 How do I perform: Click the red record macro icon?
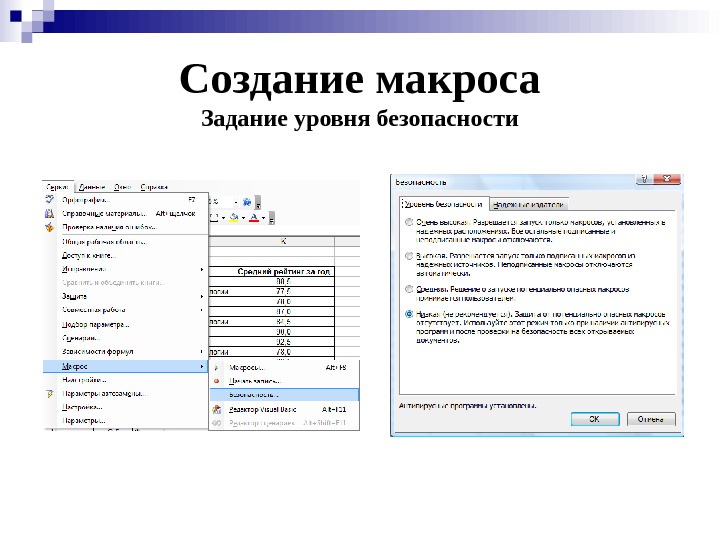pyautogui.click(x=217, y=381)
